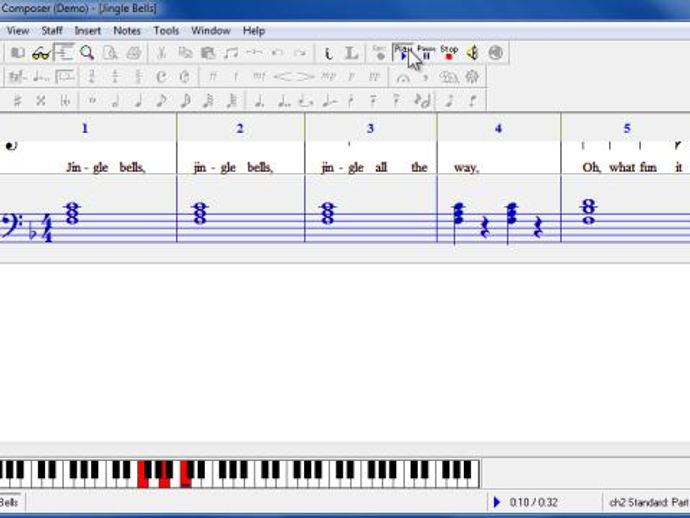Click the copy icon

tap(185, 53)
